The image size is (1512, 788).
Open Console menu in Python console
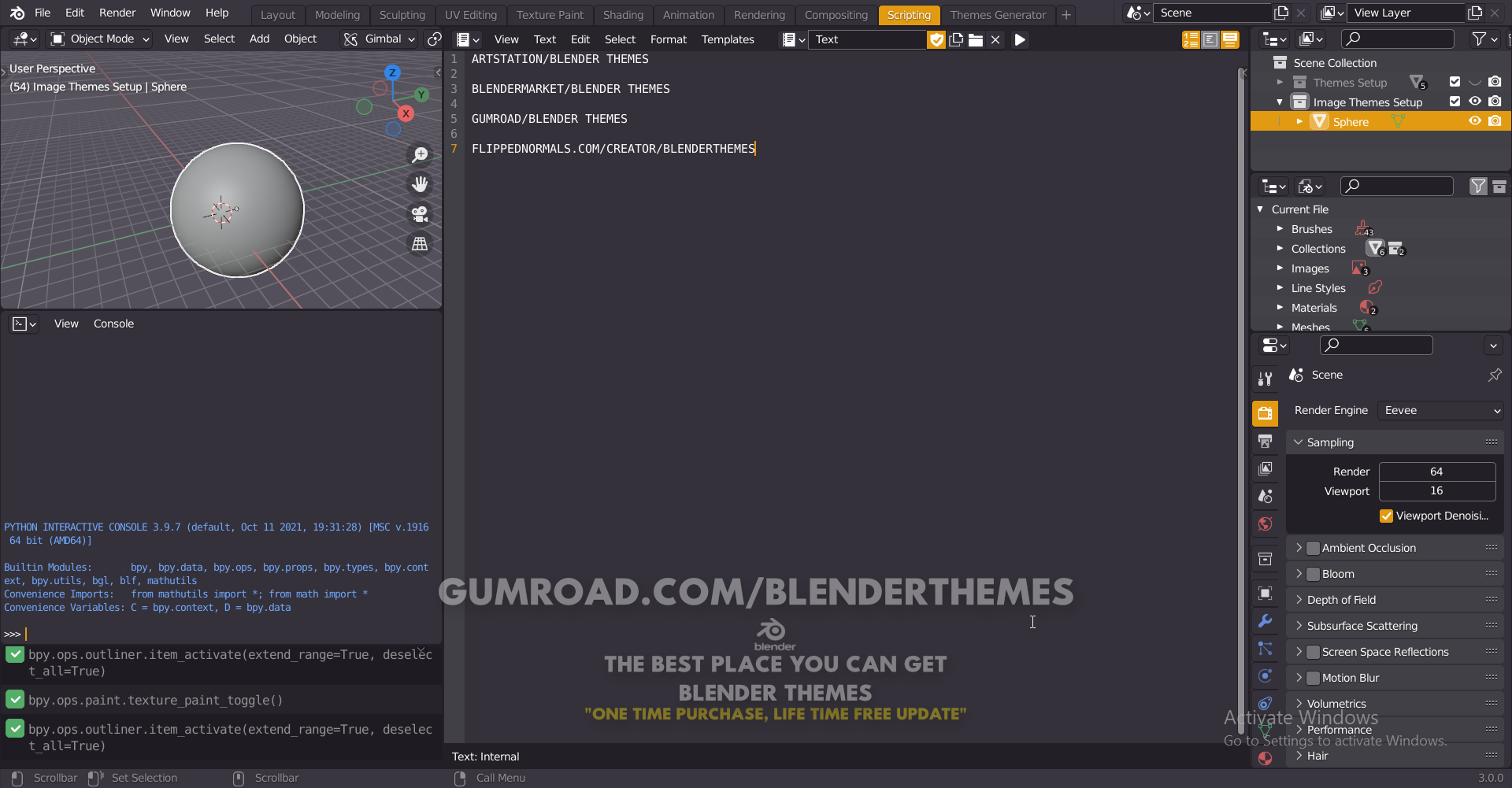[113, 324]
